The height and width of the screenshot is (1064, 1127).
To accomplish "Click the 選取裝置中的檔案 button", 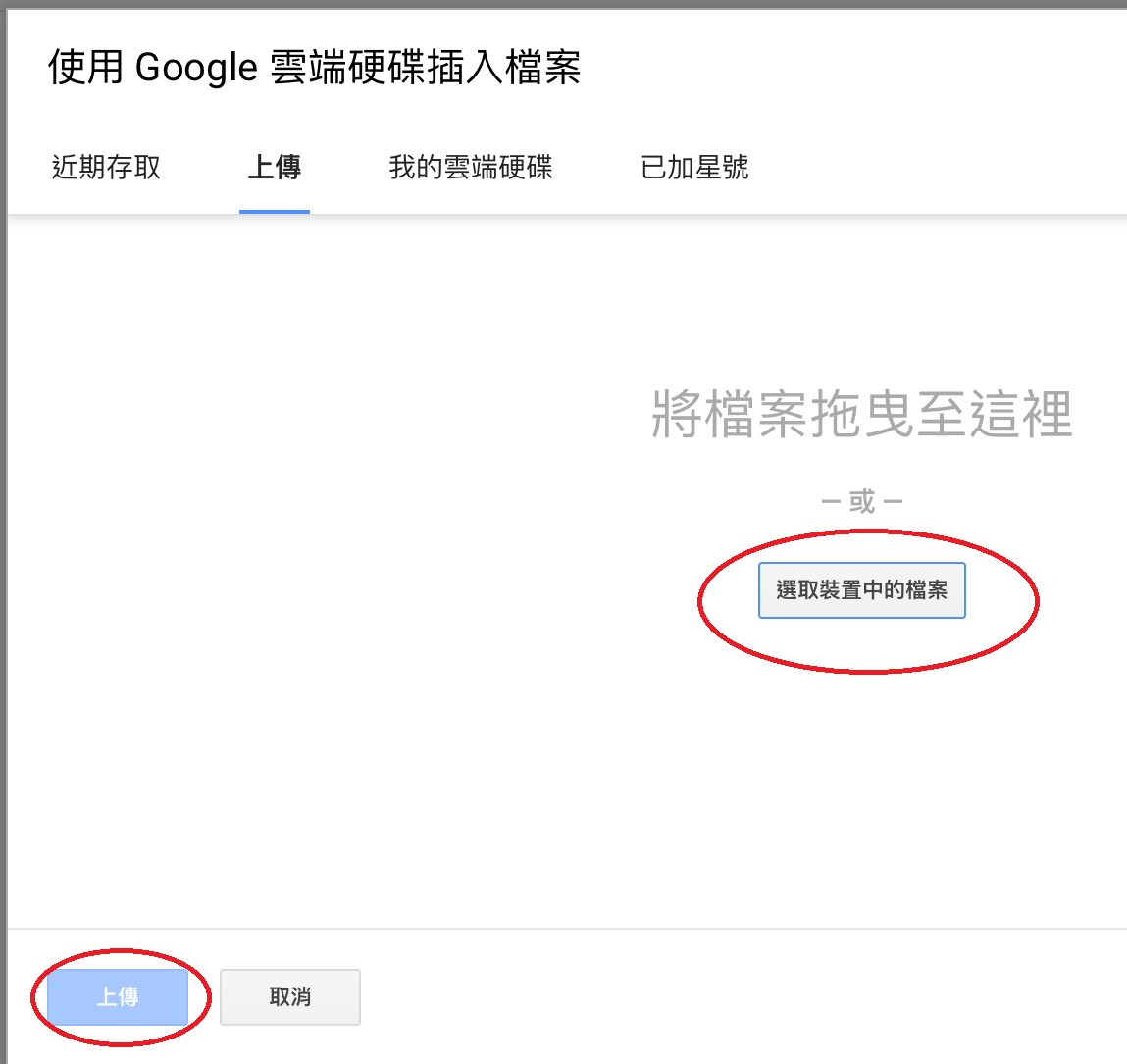I will (x=862, y=589).
